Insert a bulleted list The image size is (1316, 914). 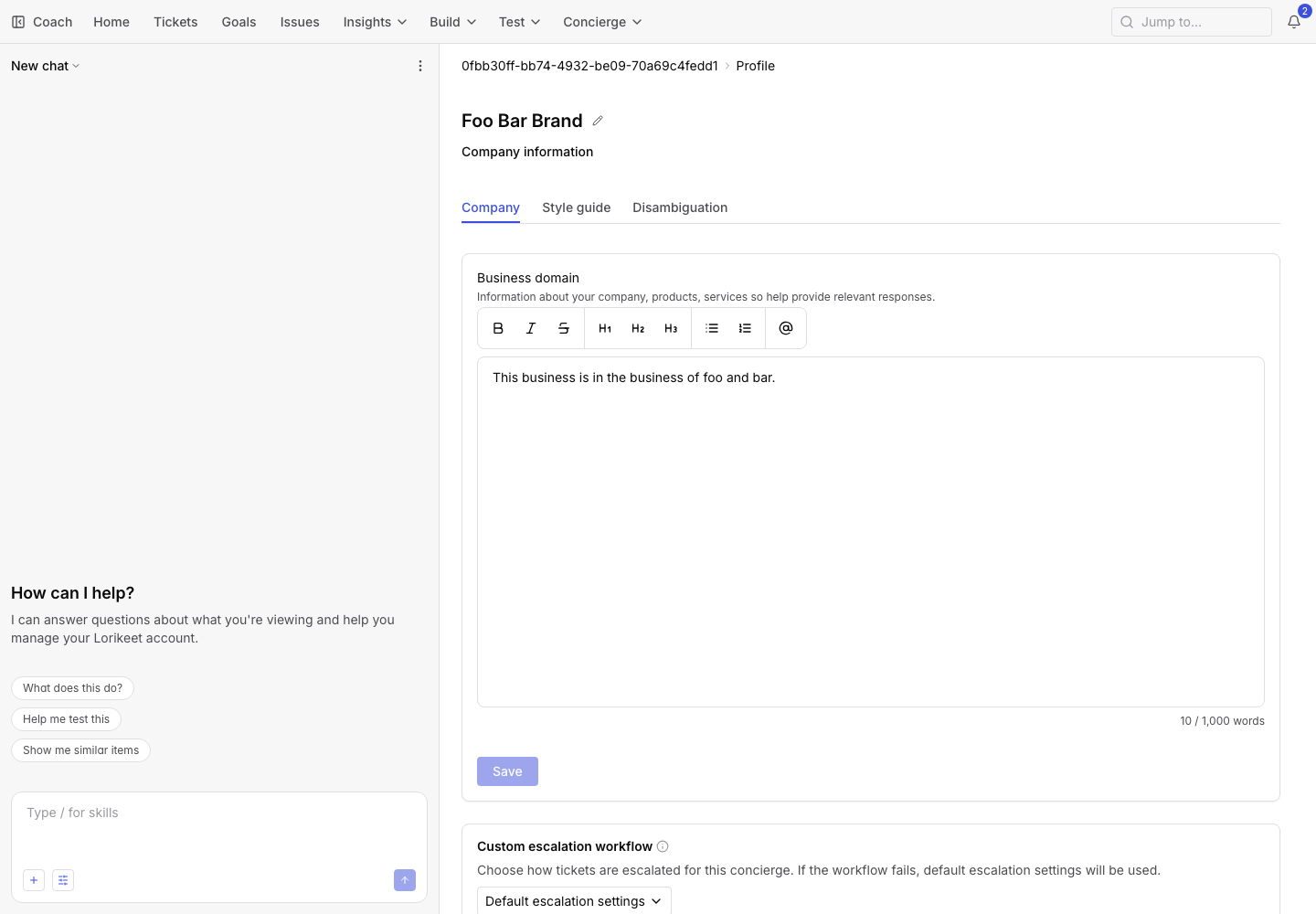click(712, 328)
